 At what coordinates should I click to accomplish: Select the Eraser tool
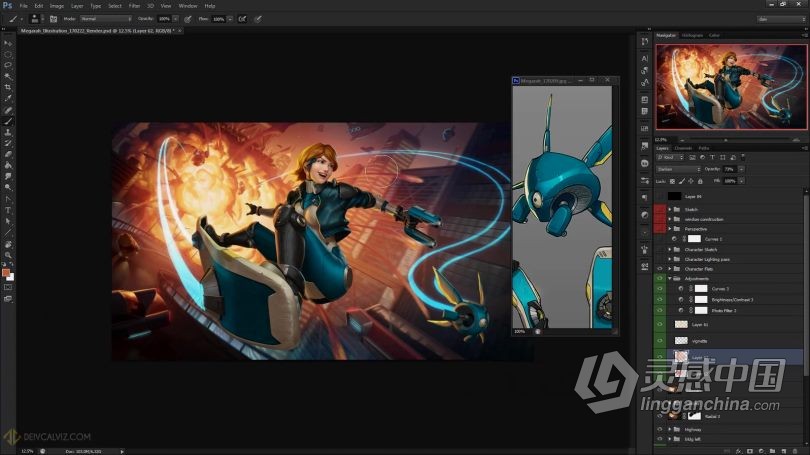[8, 154]
